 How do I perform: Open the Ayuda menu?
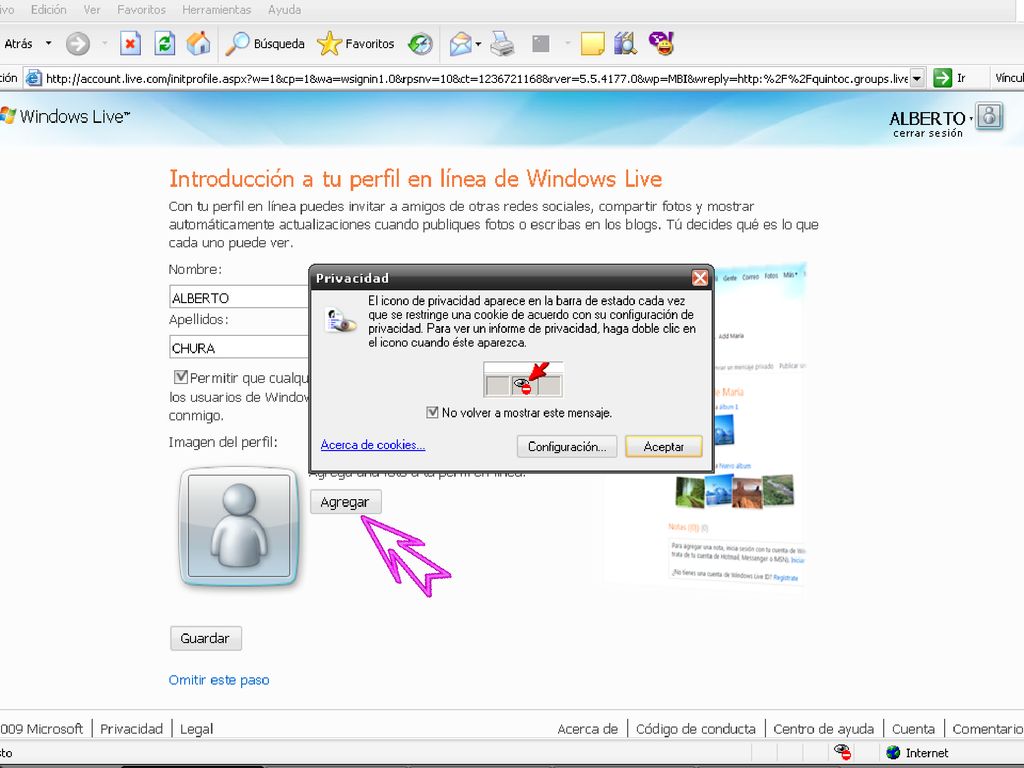[284, 10]
